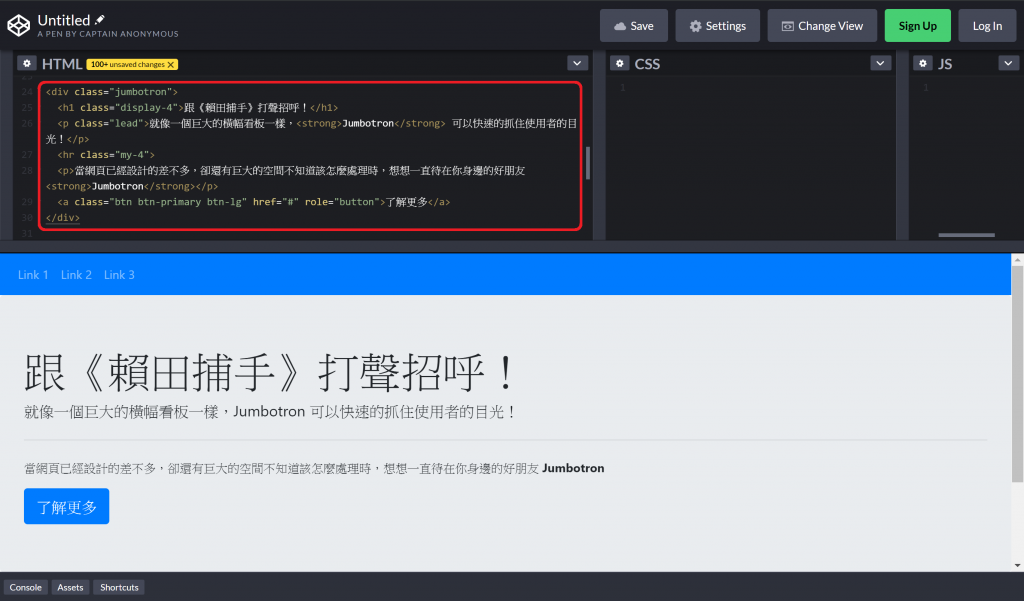The image size is (1024, 601).
Task: Click the code line with div class jumbotron
Action: coord(112,92)
